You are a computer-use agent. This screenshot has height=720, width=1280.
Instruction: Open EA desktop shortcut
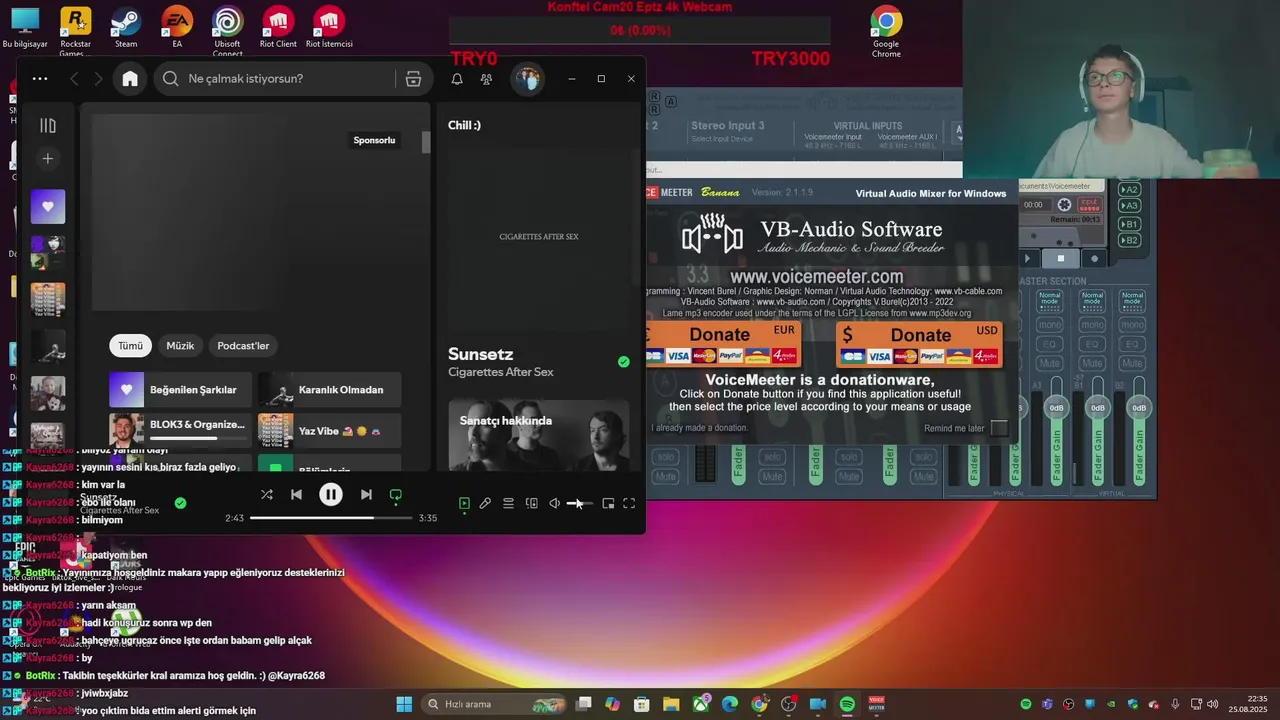pyautogui.click(x=177, y=28)
